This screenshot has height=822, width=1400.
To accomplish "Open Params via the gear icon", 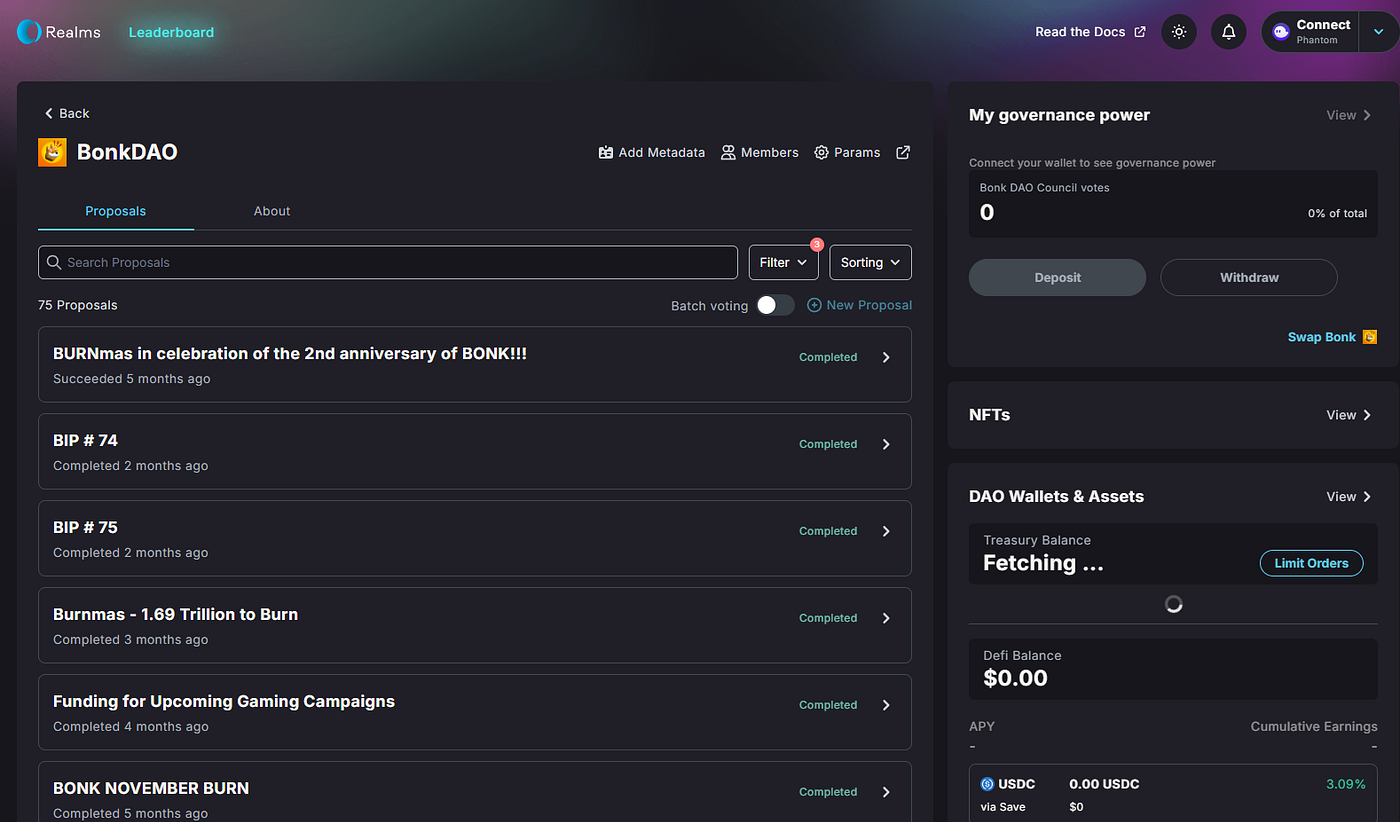I will tap(822, 152).
